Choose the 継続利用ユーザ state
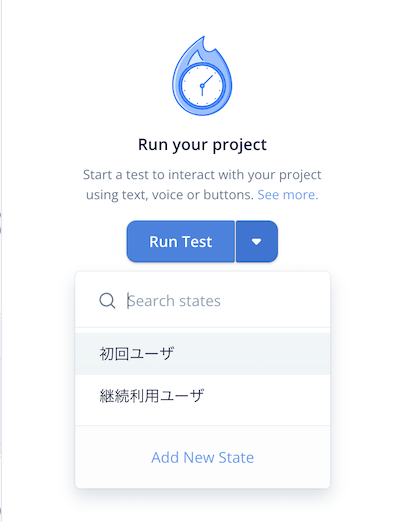 tap(203, 396)
